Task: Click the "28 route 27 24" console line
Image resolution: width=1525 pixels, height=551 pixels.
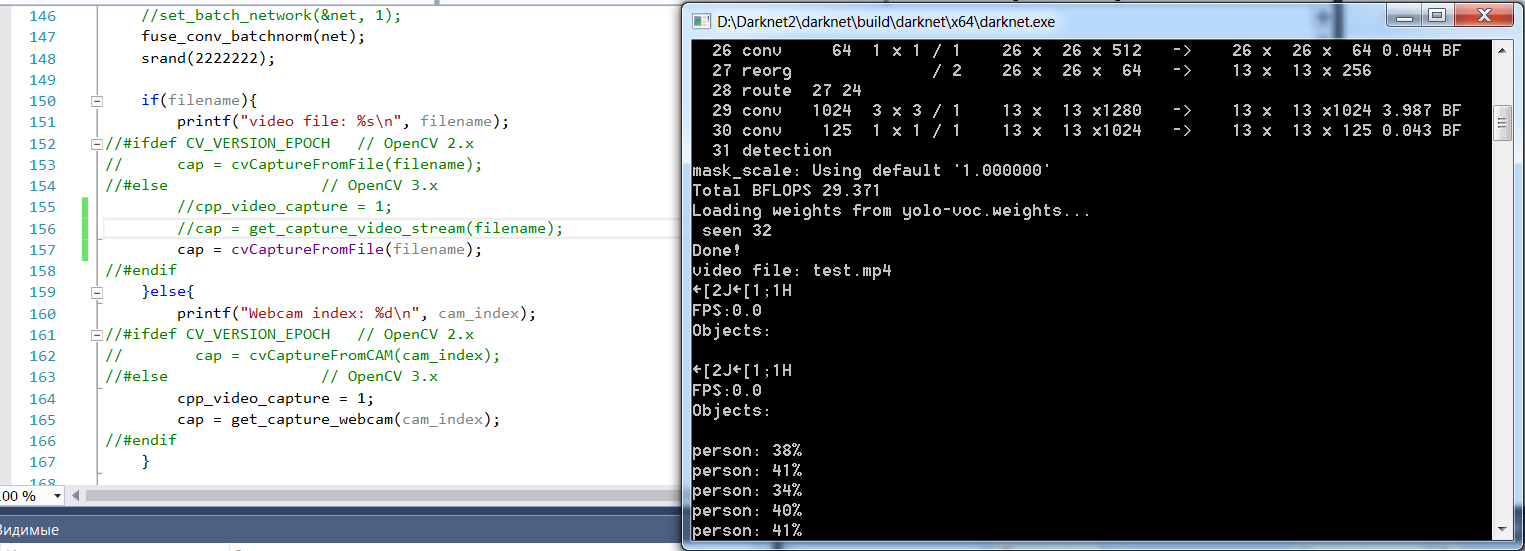Action: click(786, 90)
